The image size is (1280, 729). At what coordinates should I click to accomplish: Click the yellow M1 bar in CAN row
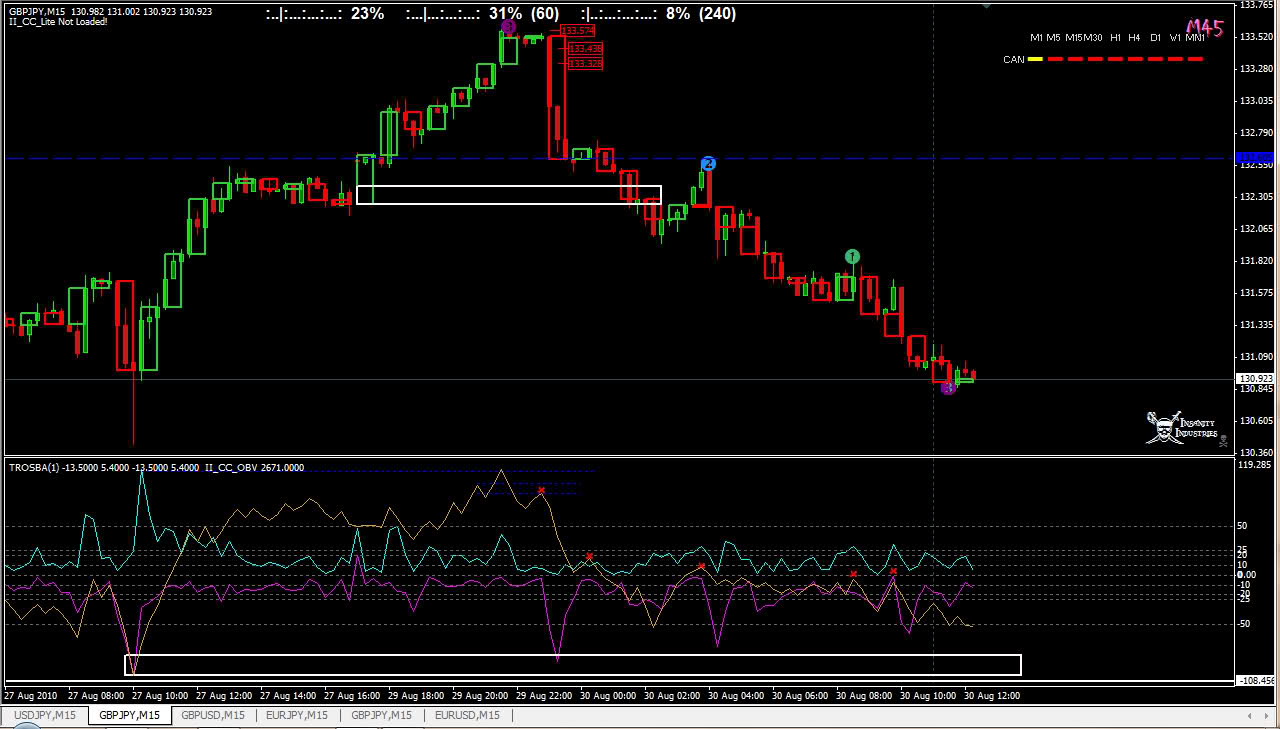pyautogui.click(x=1035, y=60)
